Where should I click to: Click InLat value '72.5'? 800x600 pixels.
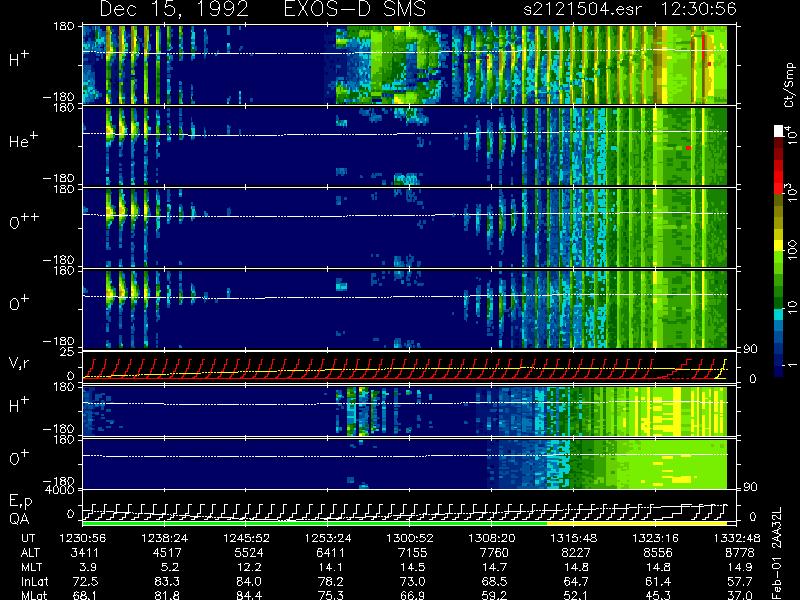point(85,582)
